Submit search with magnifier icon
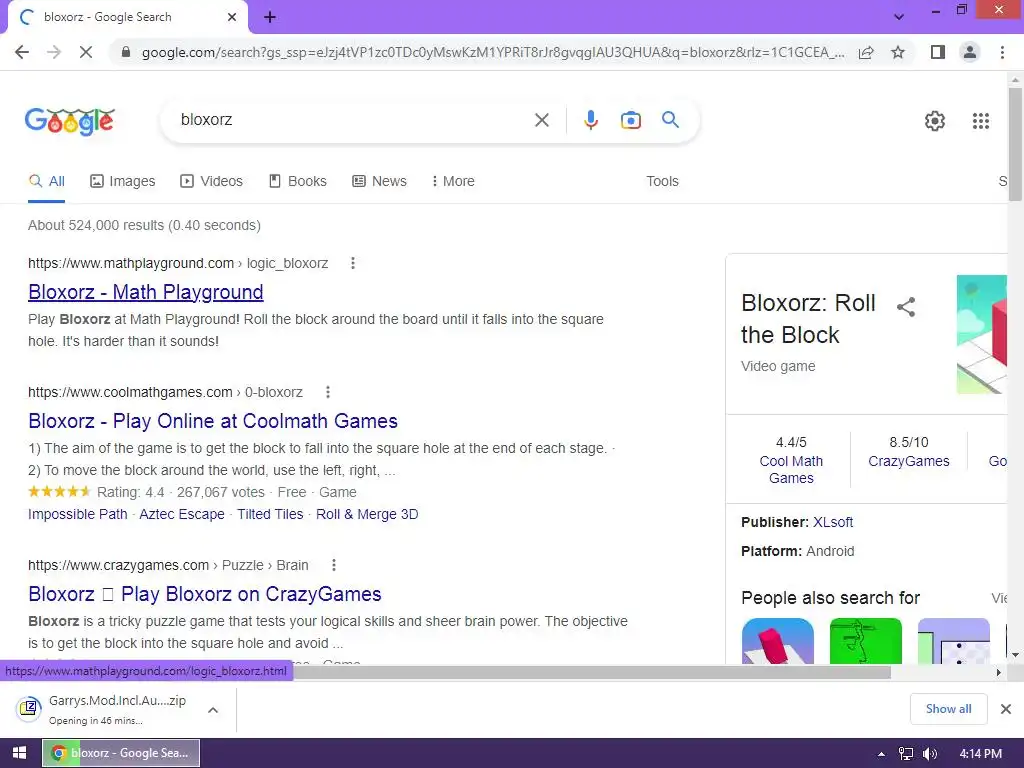Viewport: 1024px width, 768px height. click(x=670, y=120)
